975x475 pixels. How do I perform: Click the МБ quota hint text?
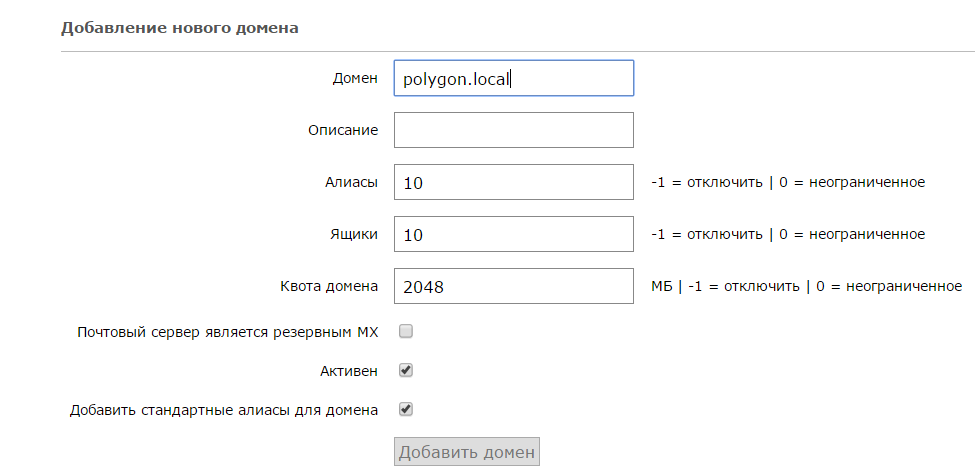pos(806,287)
